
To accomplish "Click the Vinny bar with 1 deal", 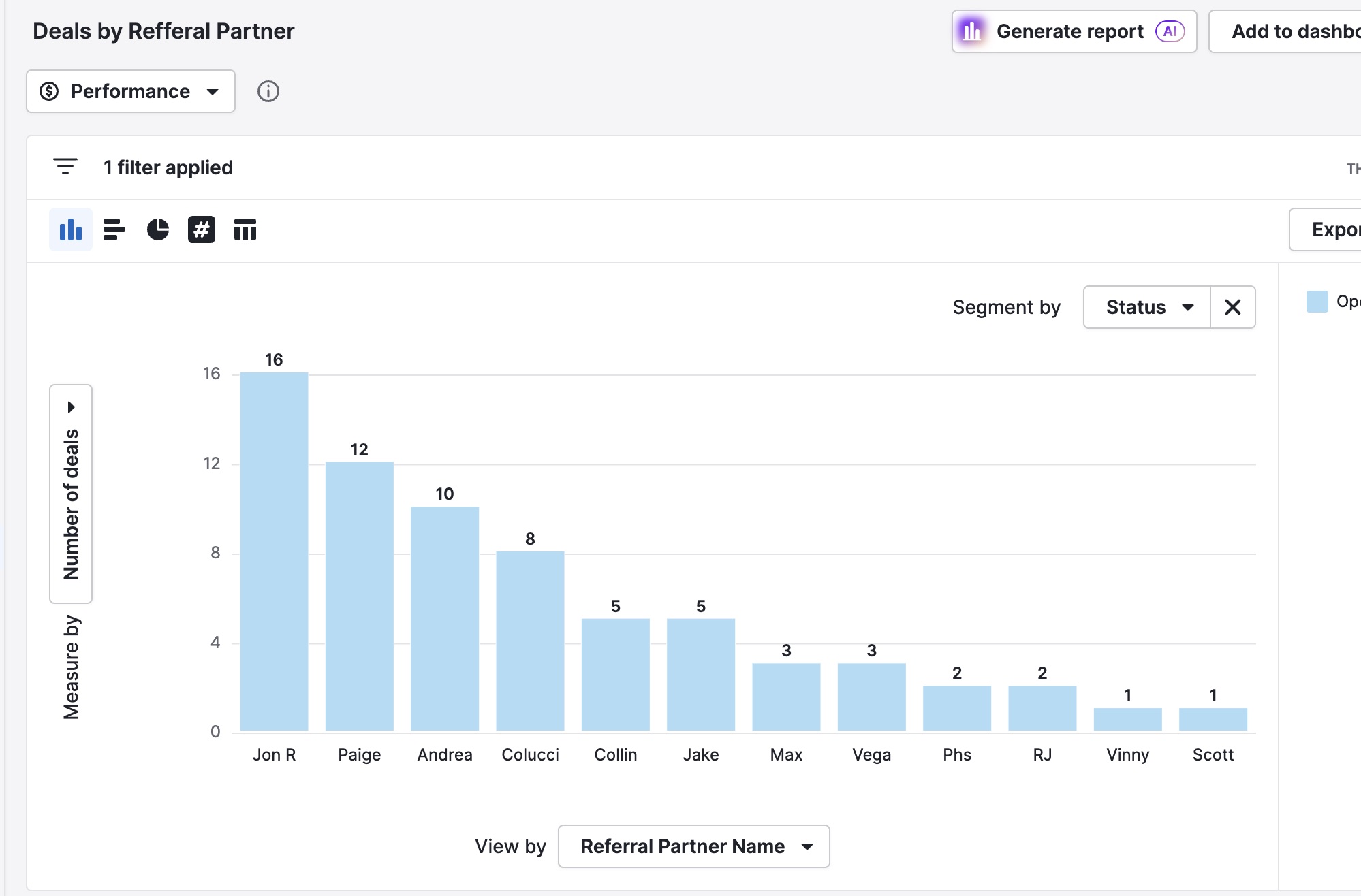I will (1128, 720).
